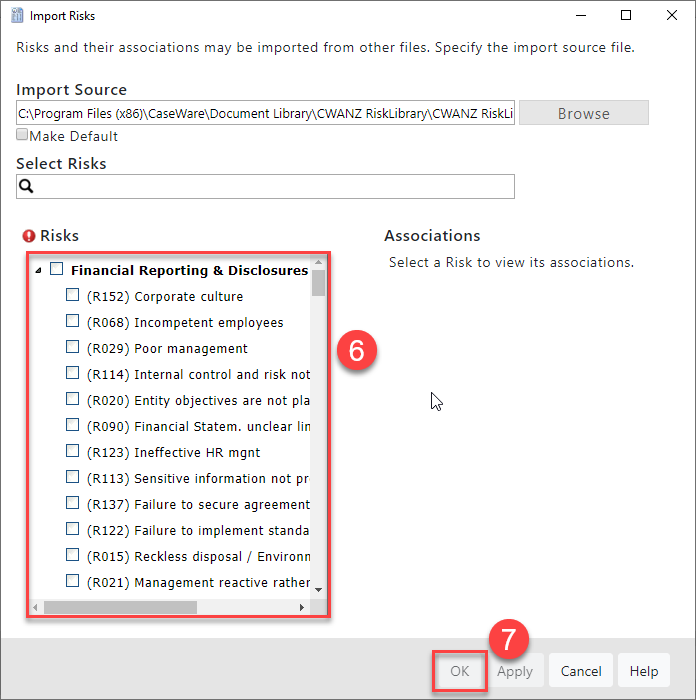Click the Apply button

[x=515, y=671]
